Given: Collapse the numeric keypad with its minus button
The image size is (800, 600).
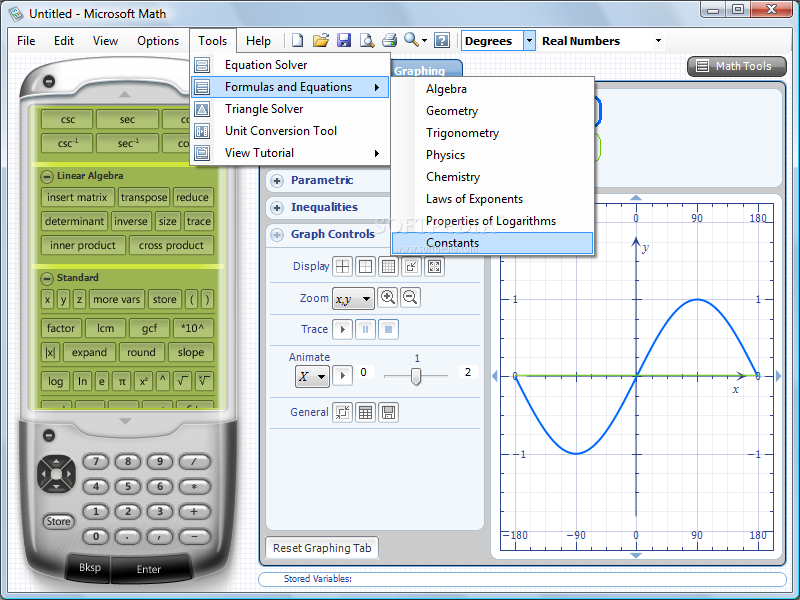Looking at the screenshot, I should point(49,435).
